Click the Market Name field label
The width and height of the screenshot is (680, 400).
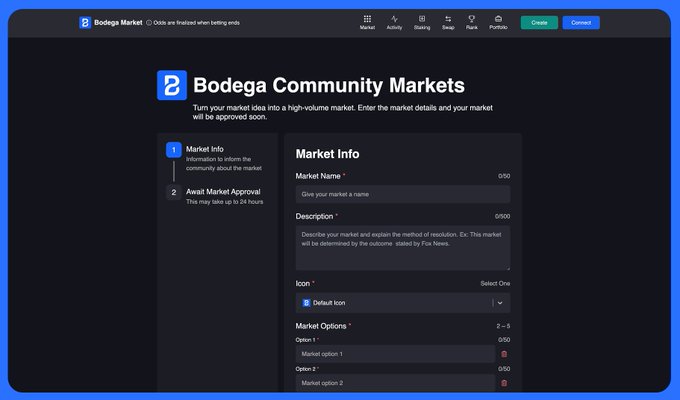point(318,176)
